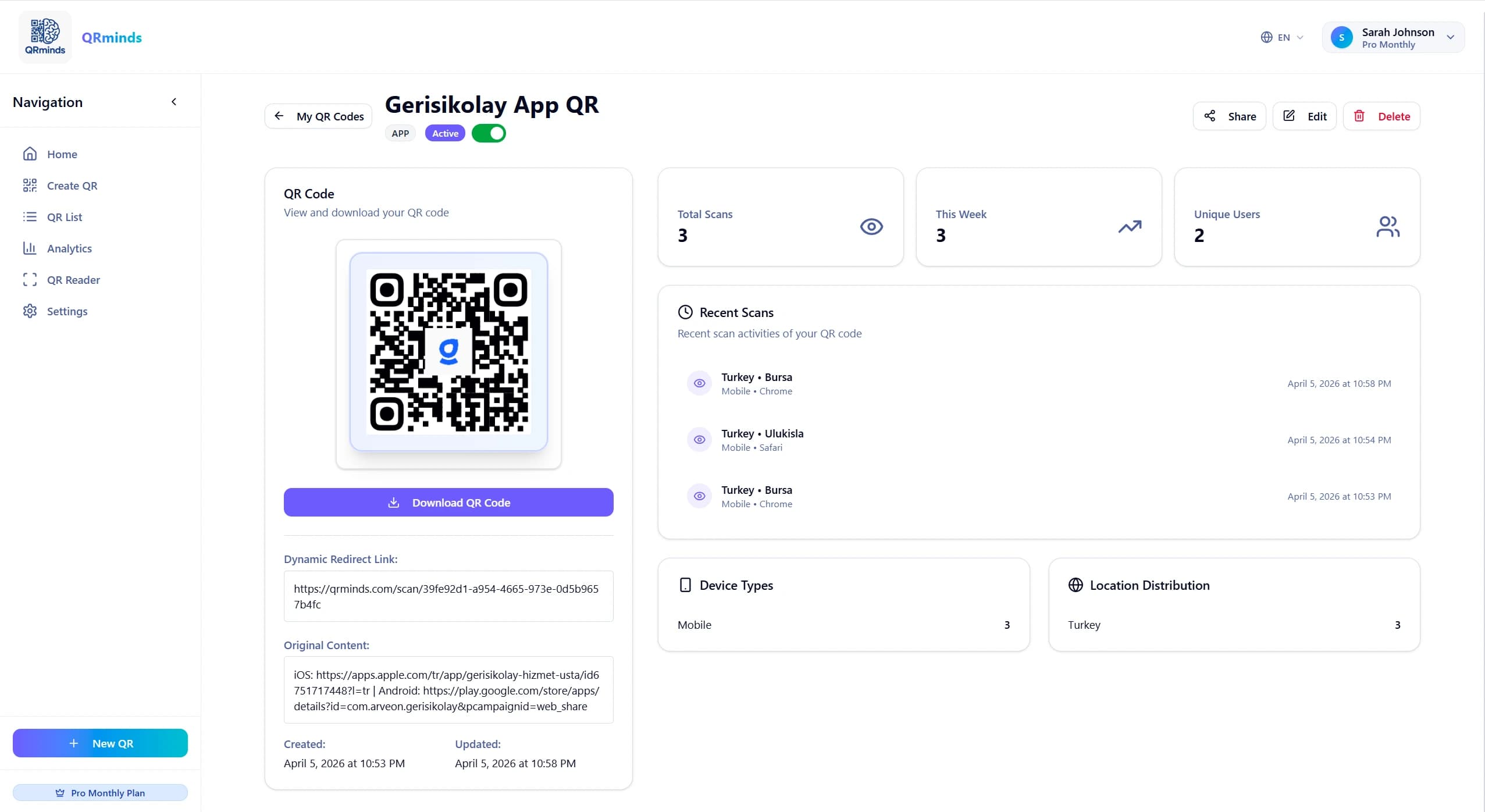Select the Create QR icon in sidebar
Viewport: 1485px width, 812px height.
(30, 185)
